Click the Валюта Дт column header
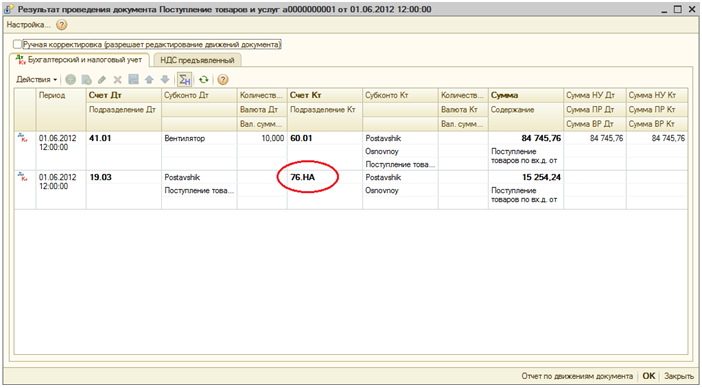 [x=262, y=110]
